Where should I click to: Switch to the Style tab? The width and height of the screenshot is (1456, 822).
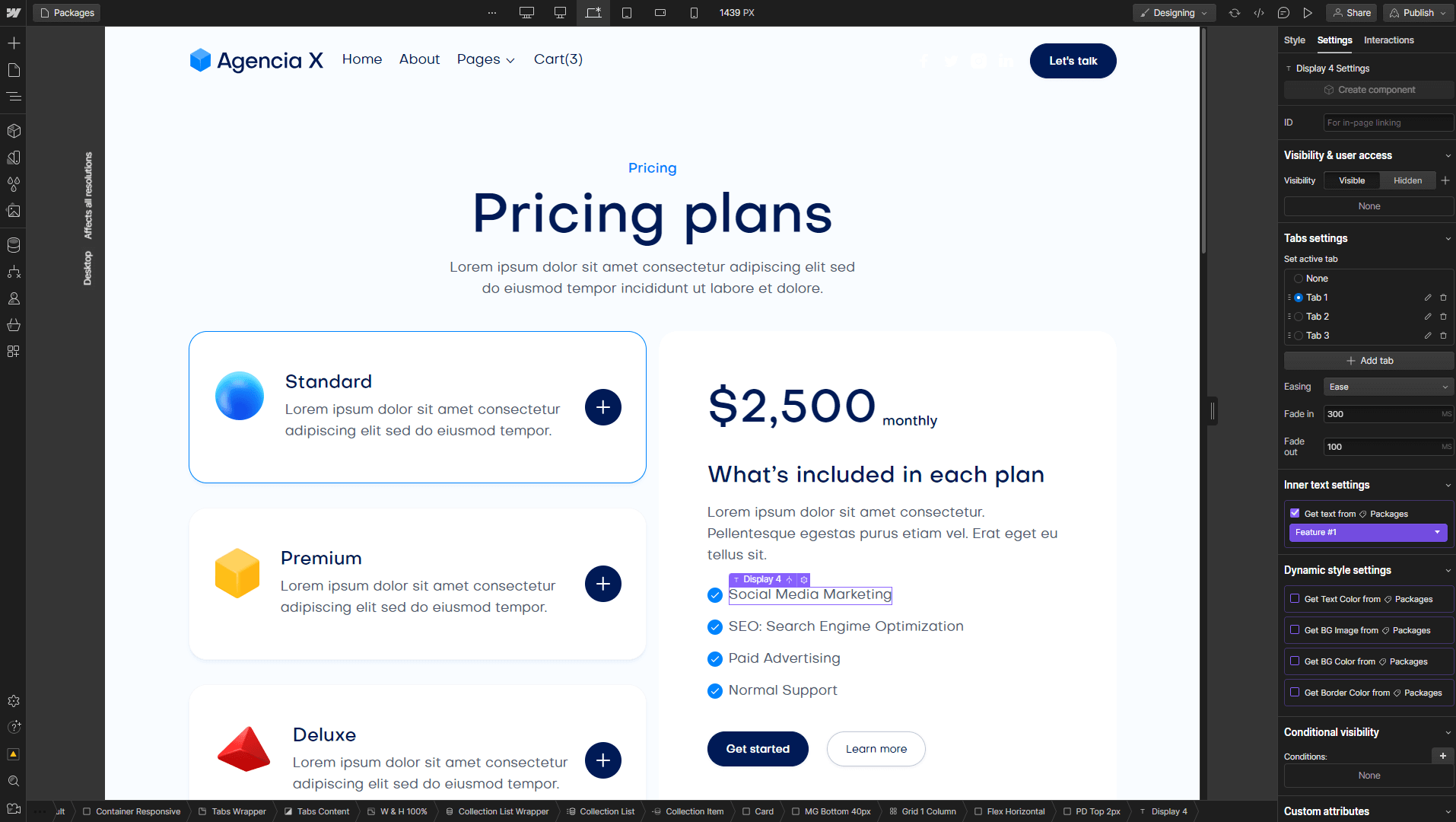point(1294,40)
